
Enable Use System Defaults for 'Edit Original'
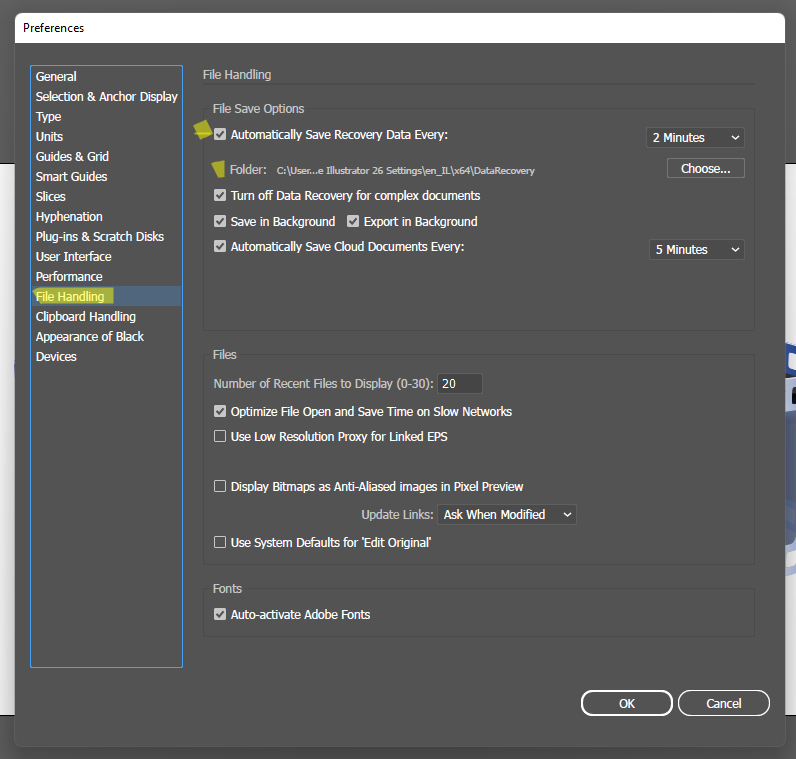(x=220, y=542)
